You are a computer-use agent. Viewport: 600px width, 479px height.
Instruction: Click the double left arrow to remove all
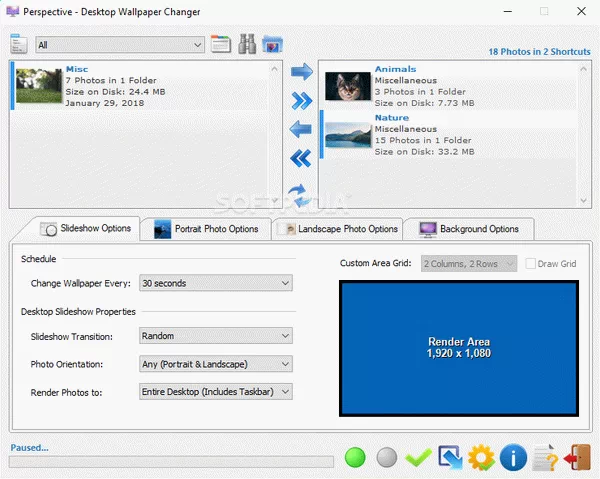[x=301, y=158]
